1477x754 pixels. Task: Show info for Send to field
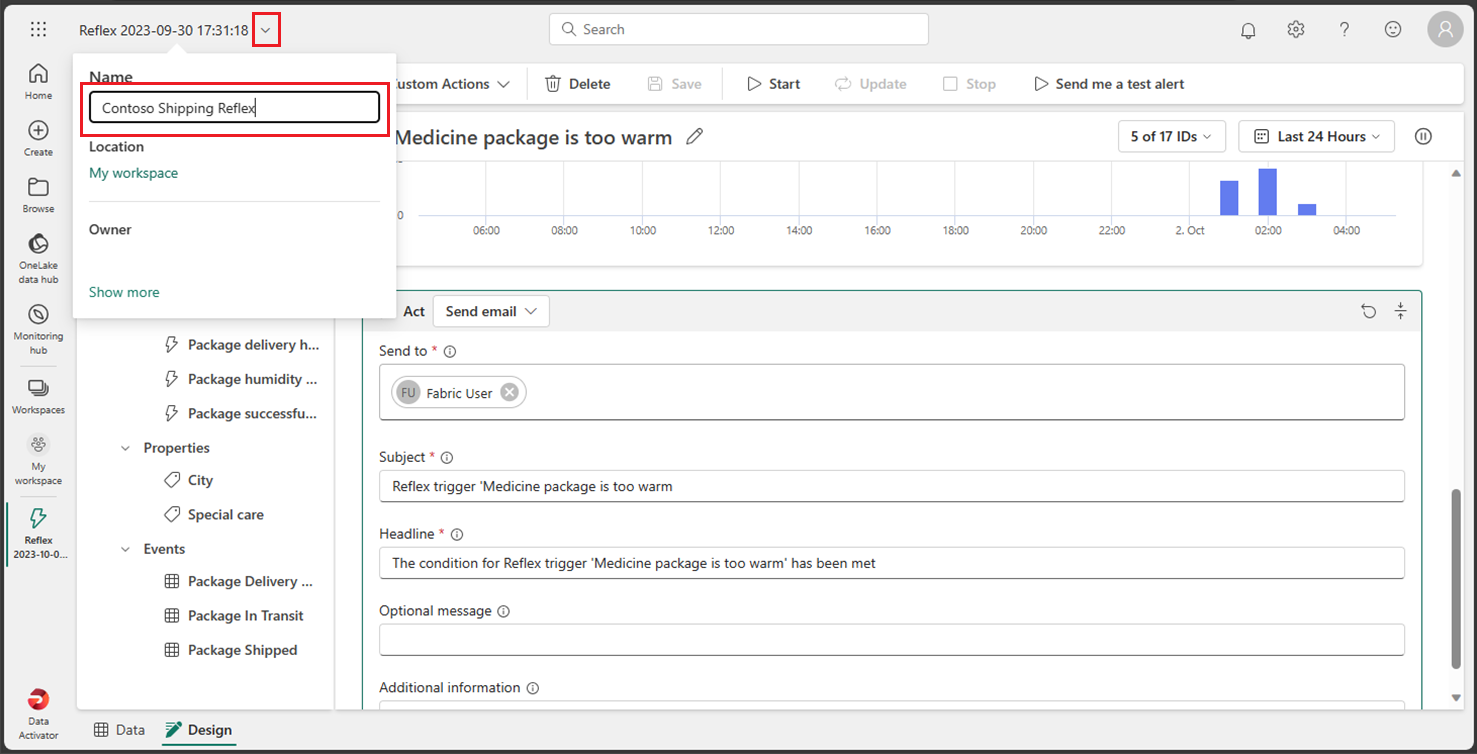[450, 352]
